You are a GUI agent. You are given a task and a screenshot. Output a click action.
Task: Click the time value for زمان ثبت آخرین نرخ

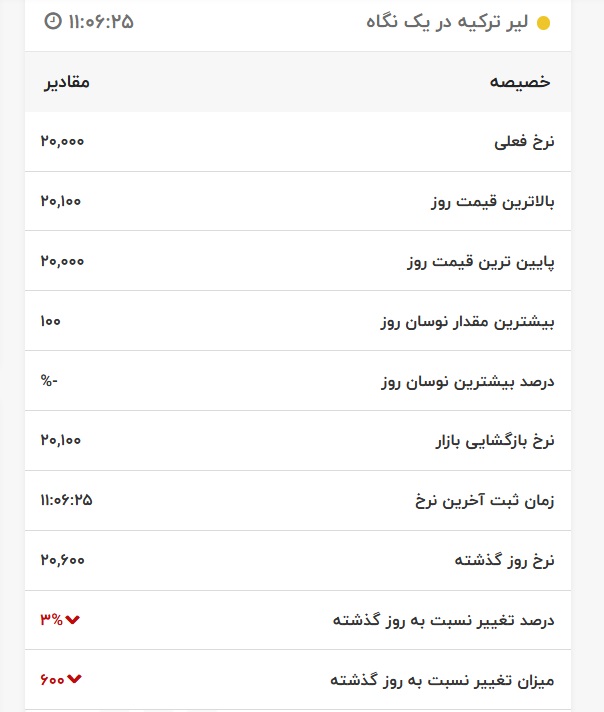[66, 500]
